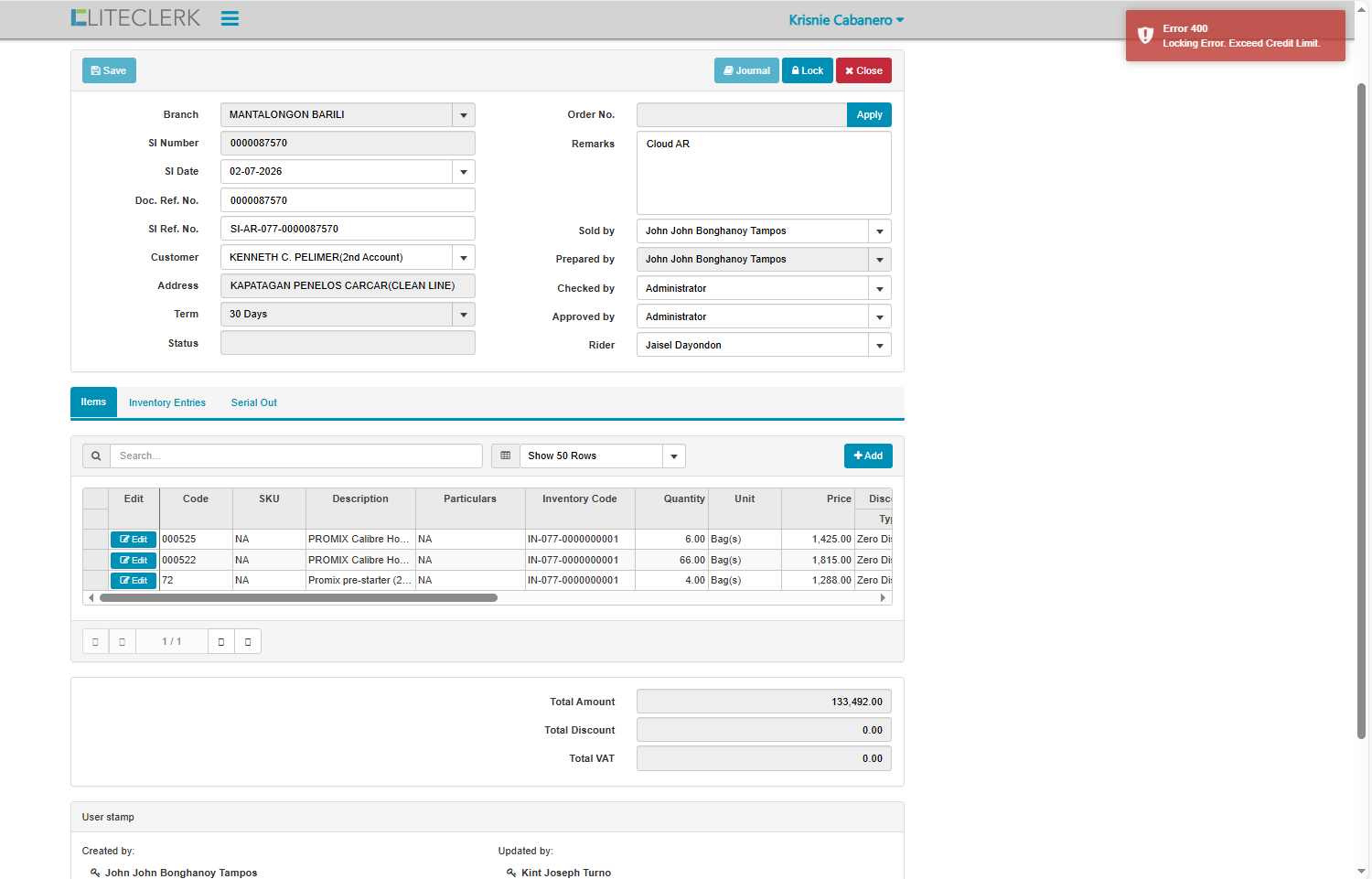Open the Branch dropdown
This screenshot has width=1372, height=879.
coord(463,115)
